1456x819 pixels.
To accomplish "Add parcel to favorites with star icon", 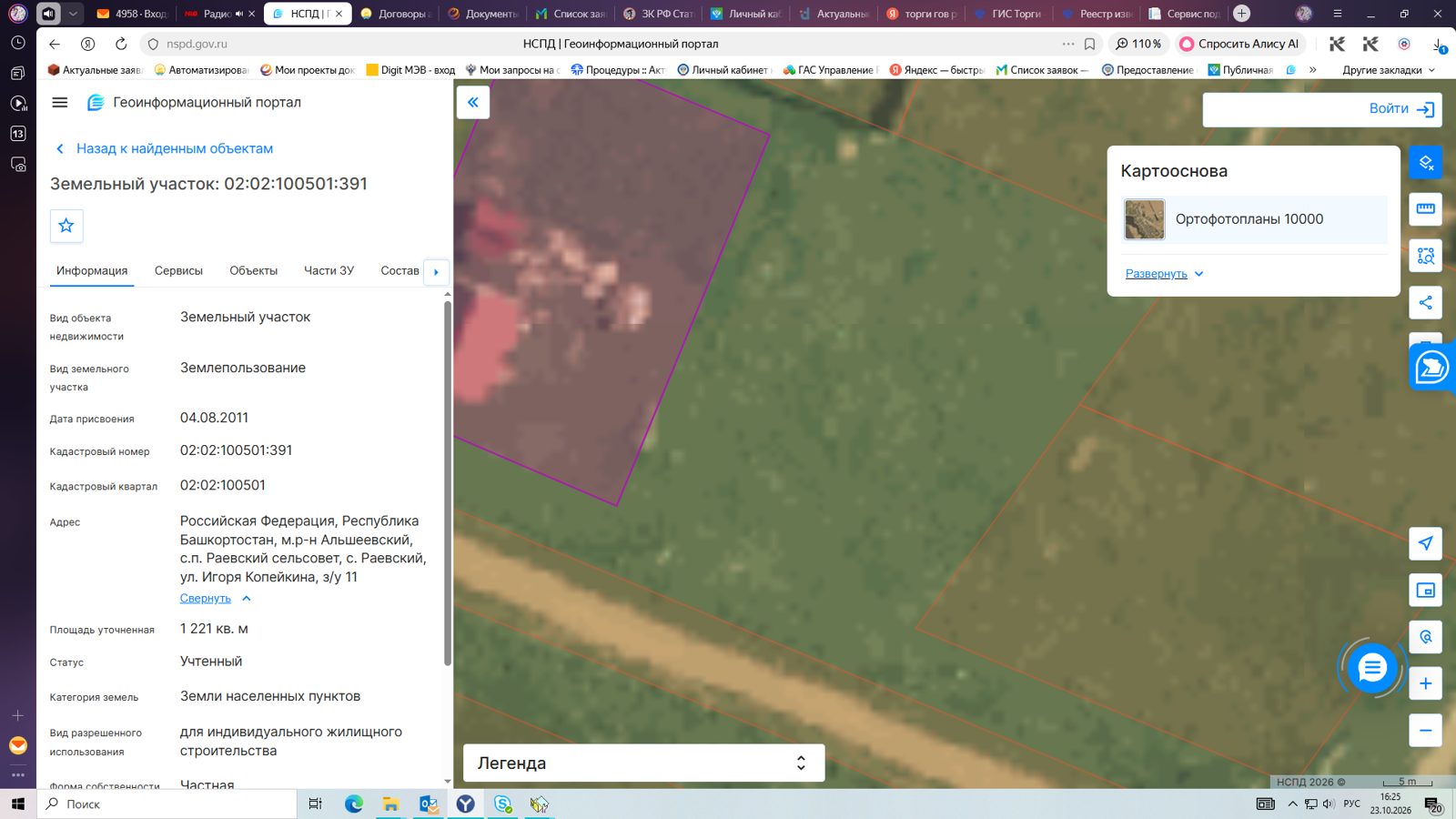I will (66, 226).
